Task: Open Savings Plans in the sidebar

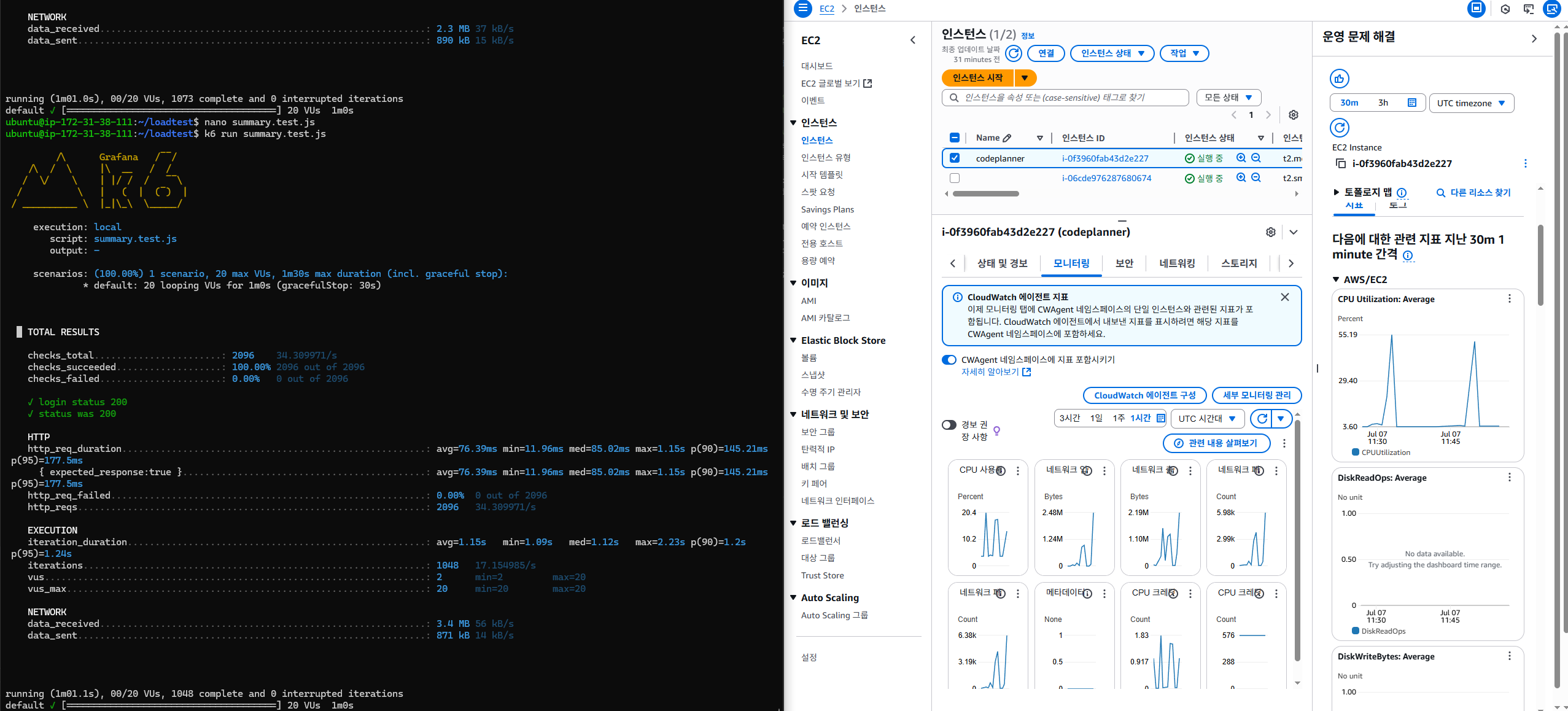Action: 827,209
